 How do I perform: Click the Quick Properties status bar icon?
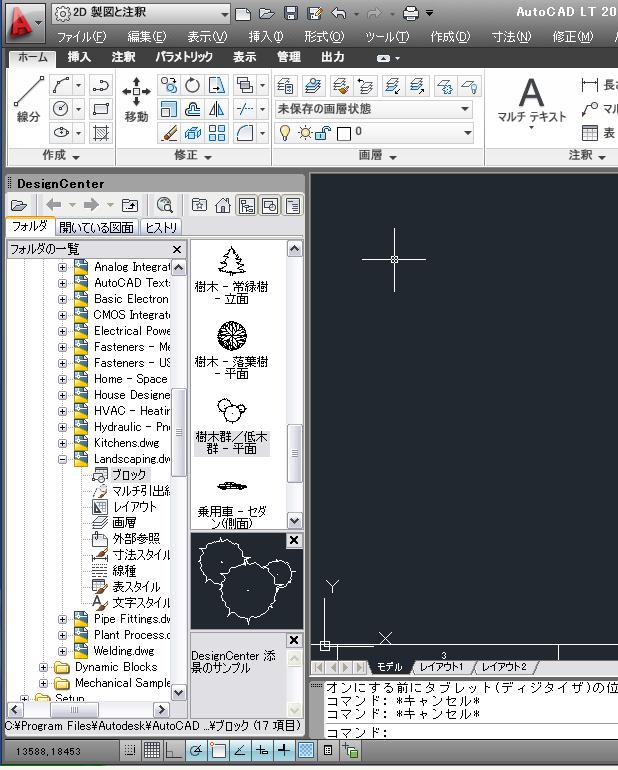(x=328, y=750)
